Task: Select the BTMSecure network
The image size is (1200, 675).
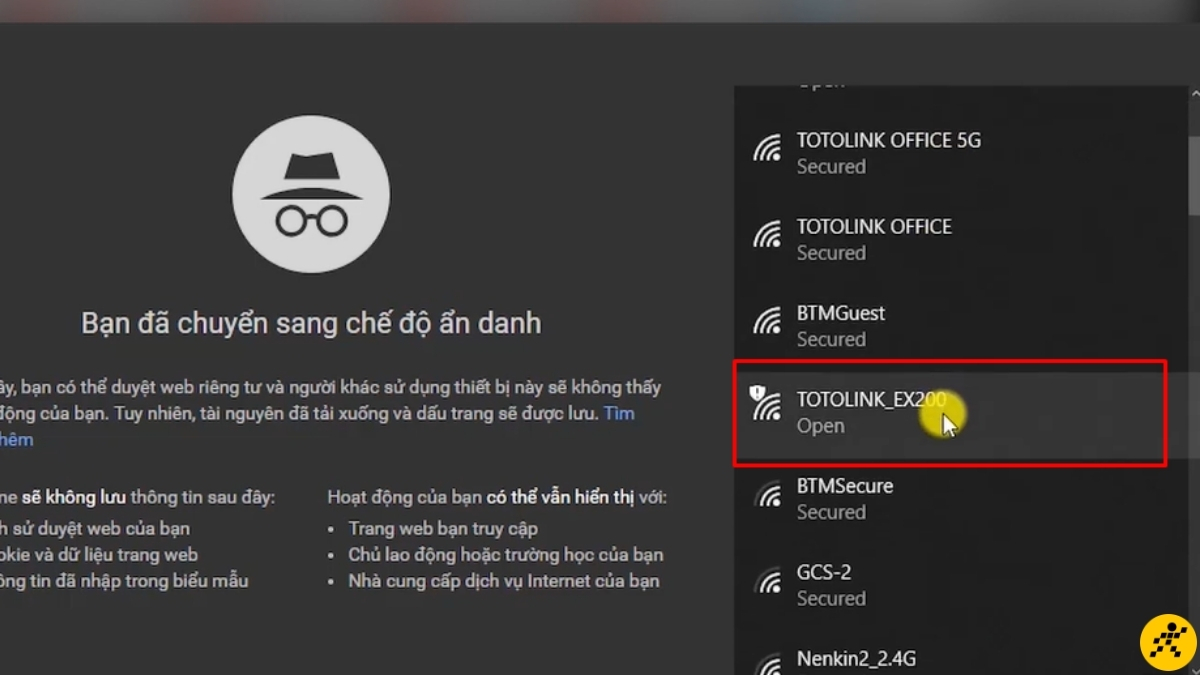Action: coord(960,498)
